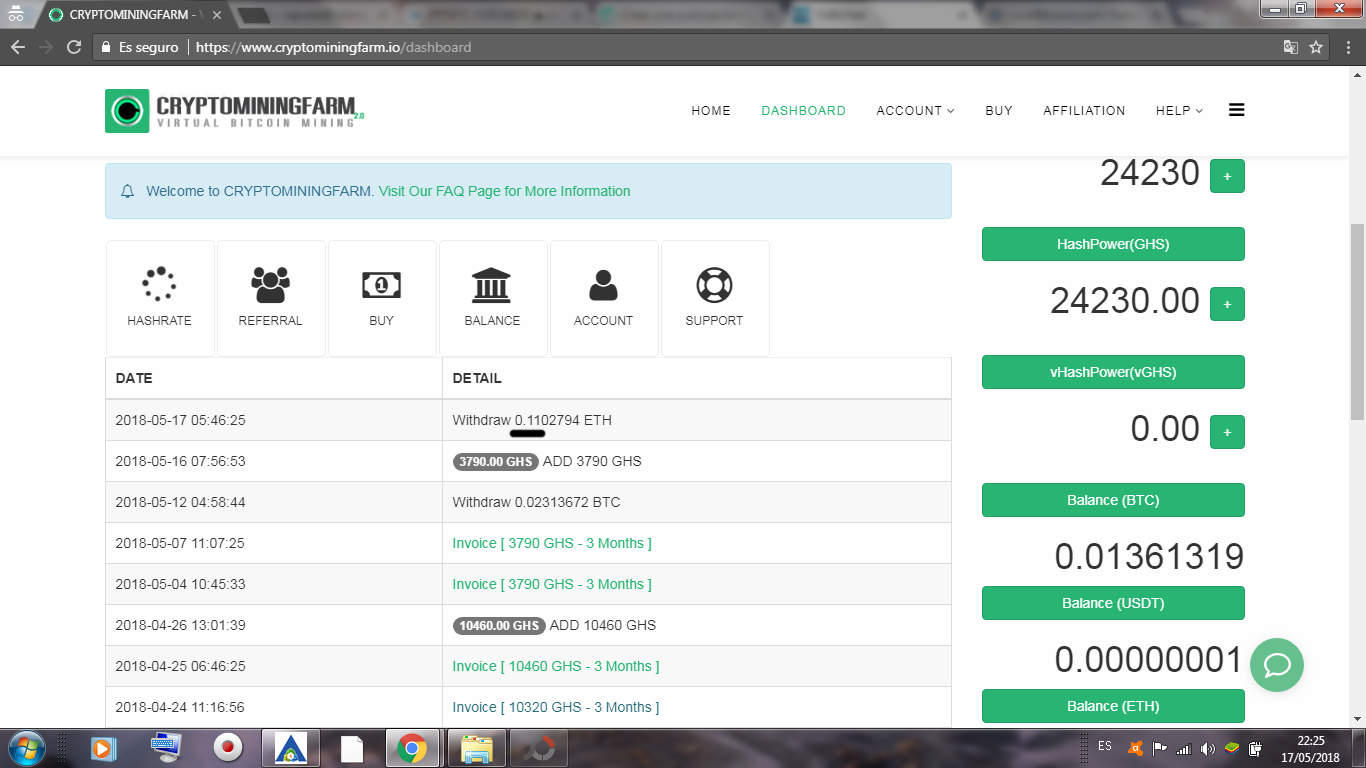1366x768 pixels.
Task: Open BUY in top navigation
Action: (999, 111)
